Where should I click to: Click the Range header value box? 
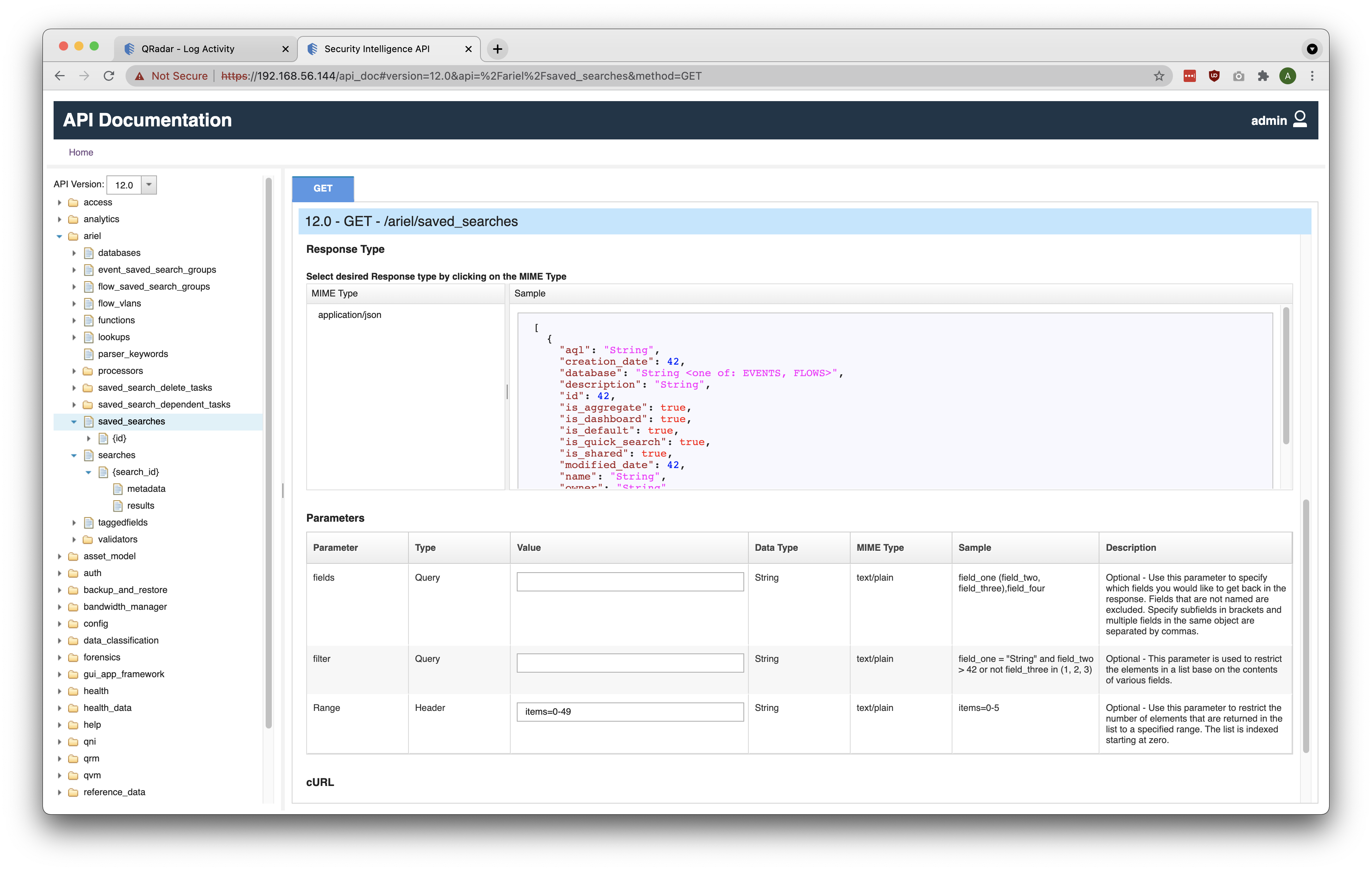pos(630,711)
